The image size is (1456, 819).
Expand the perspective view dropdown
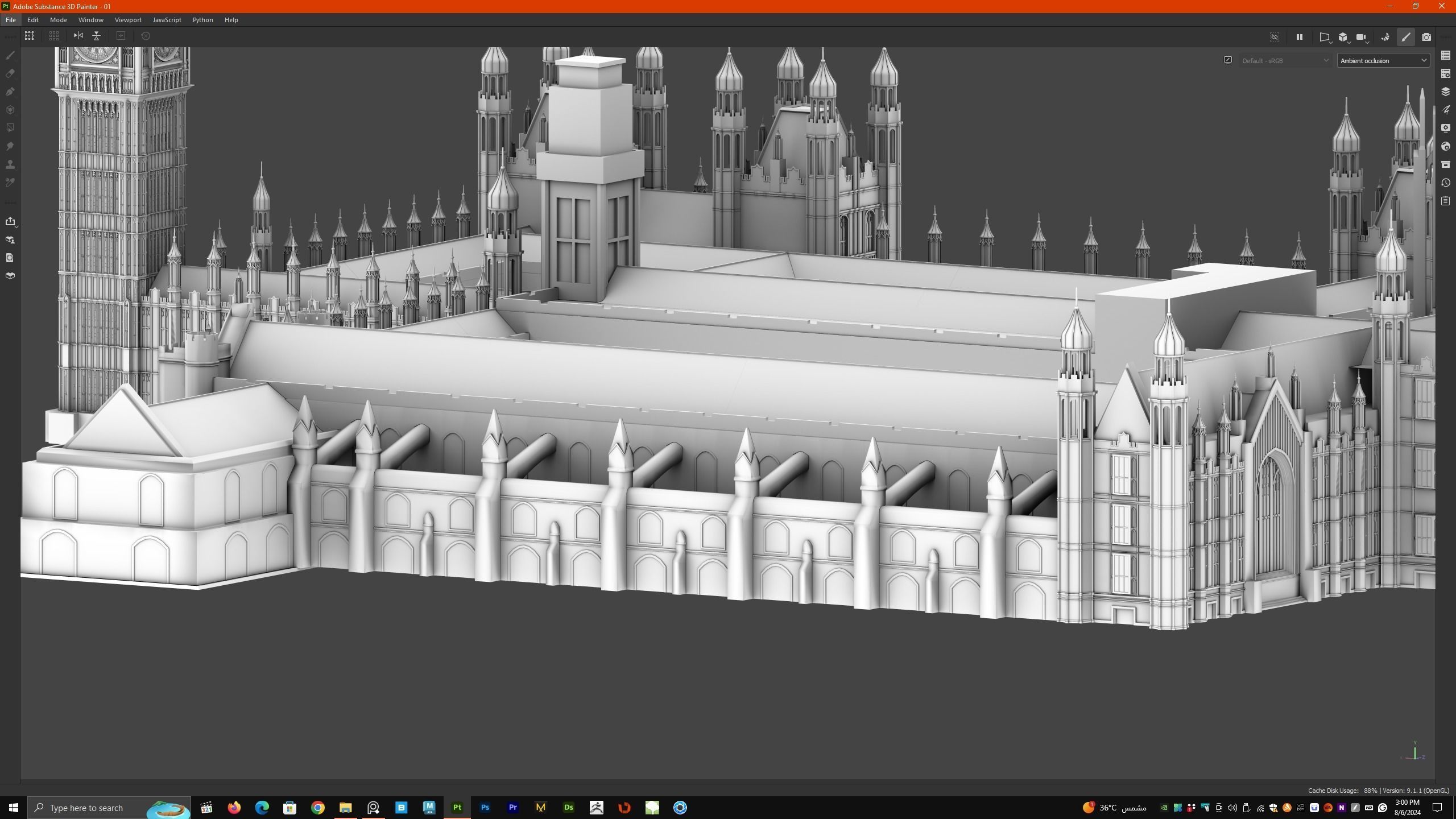pos(1325,38)
